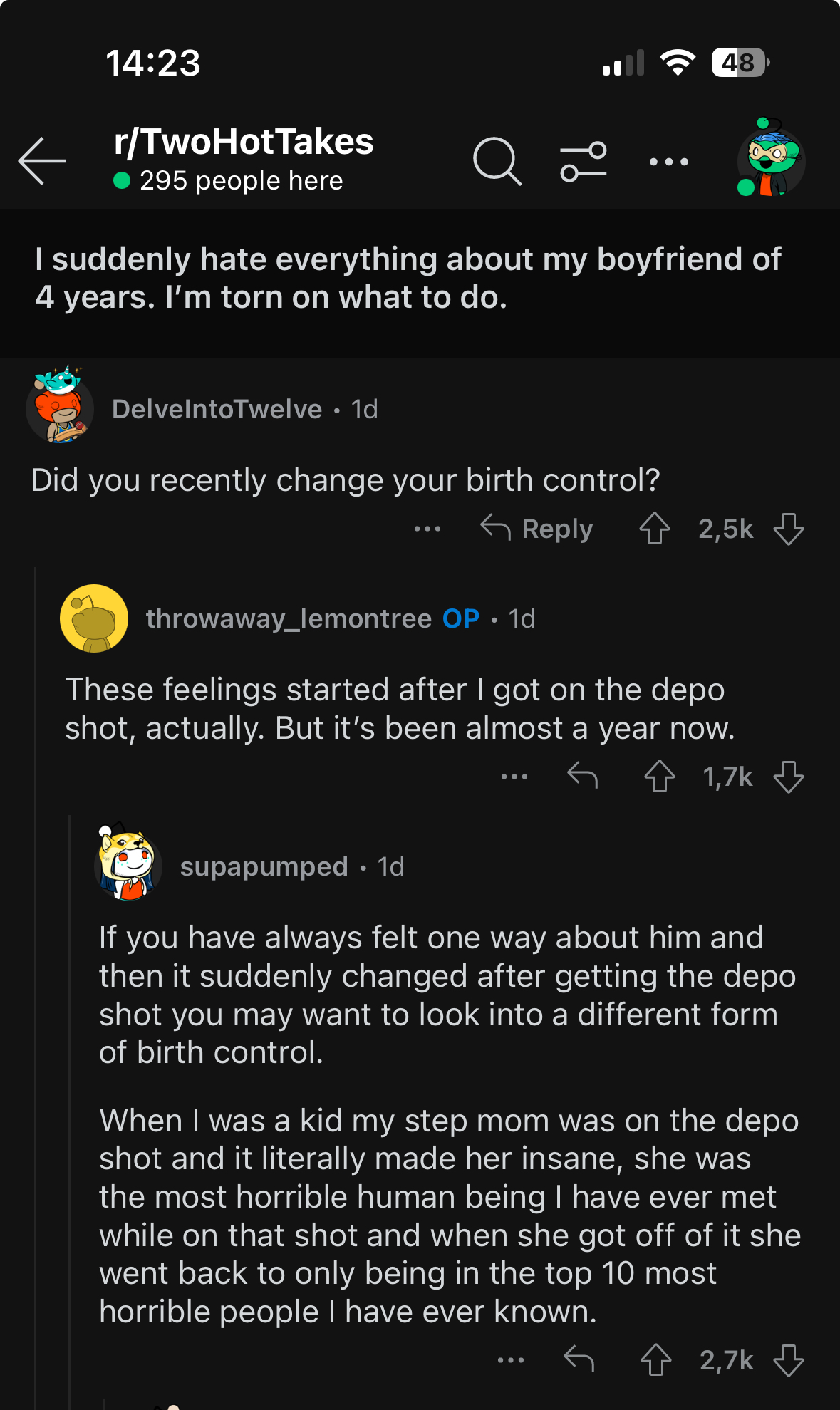Open more options on supapumped's comment
Viewport: 840px width, 1410px height.
click(x=511, y=1359)
